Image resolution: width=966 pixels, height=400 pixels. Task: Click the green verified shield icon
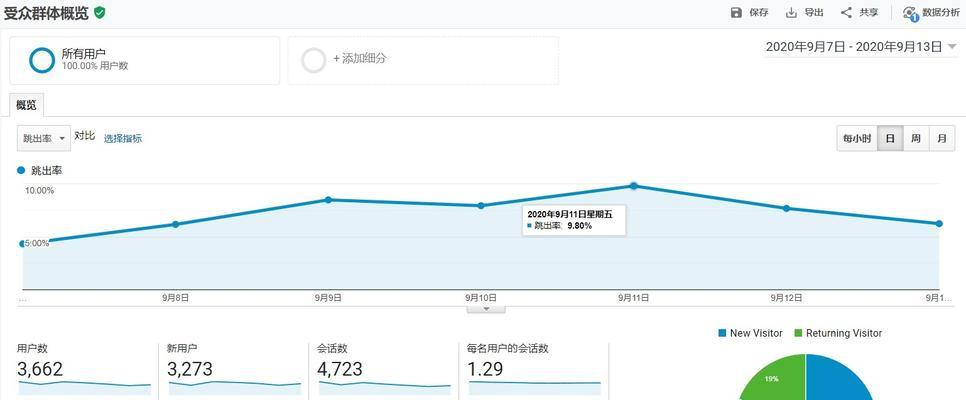pyautogui.click(x=99, y=12)
